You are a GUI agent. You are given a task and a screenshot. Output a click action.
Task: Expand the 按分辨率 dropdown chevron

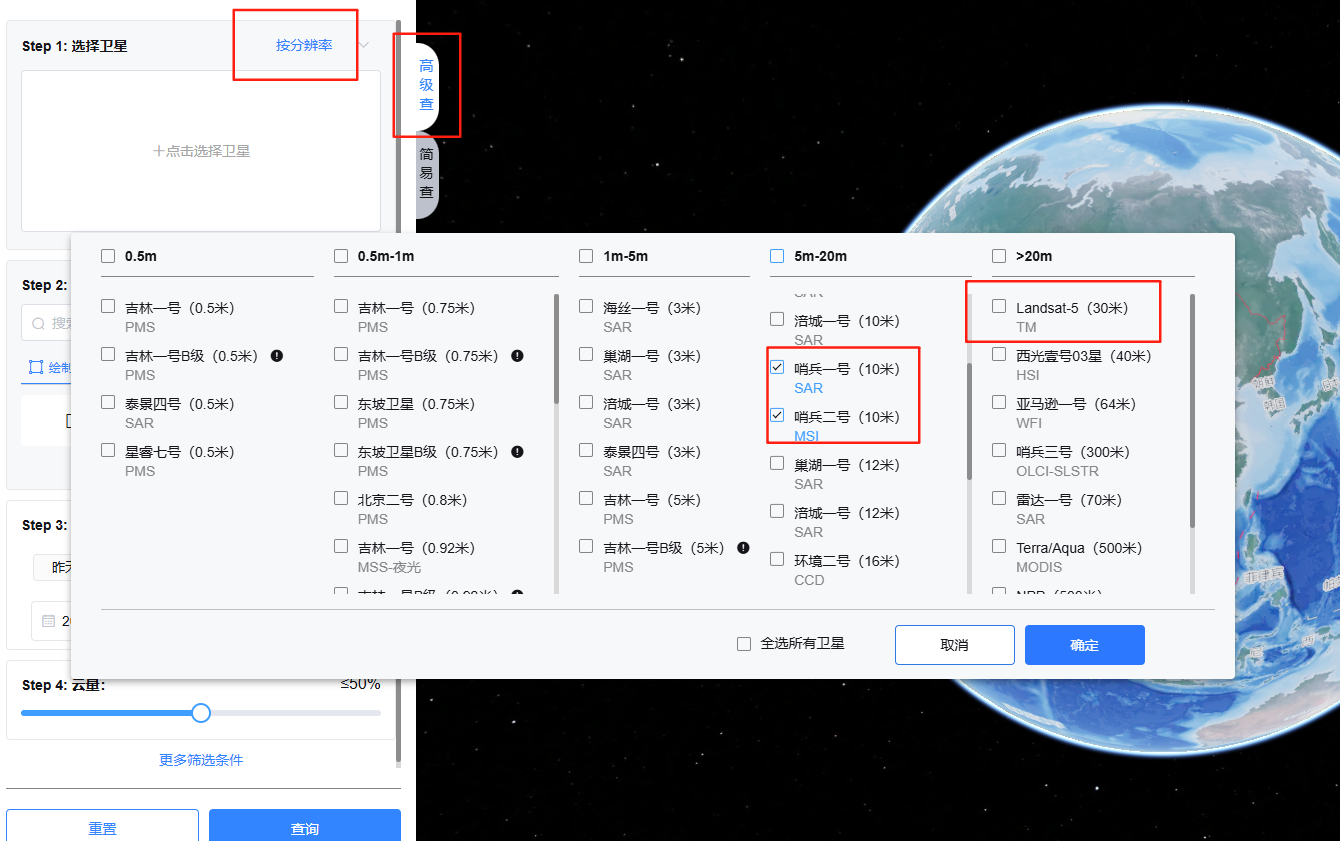tap(364, 45)
